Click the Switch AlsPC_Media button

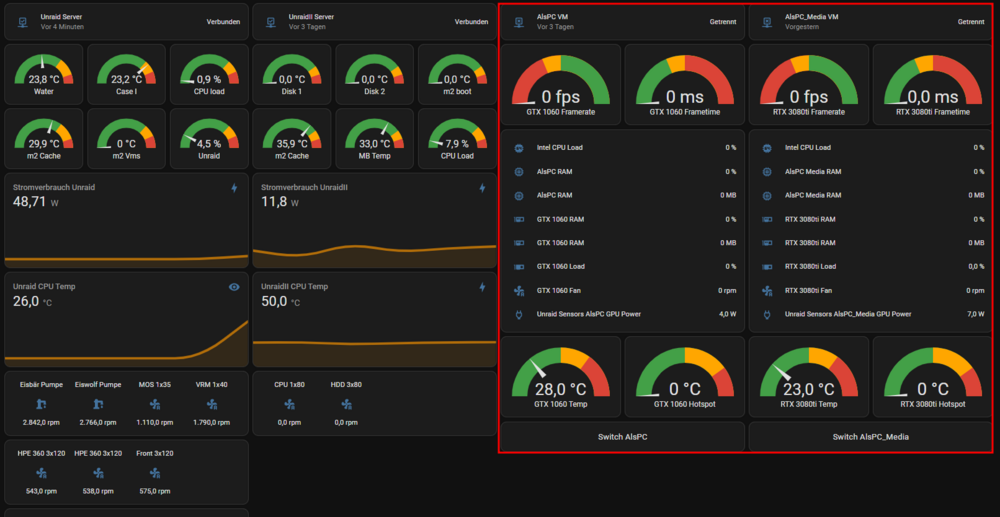(871, 437)
